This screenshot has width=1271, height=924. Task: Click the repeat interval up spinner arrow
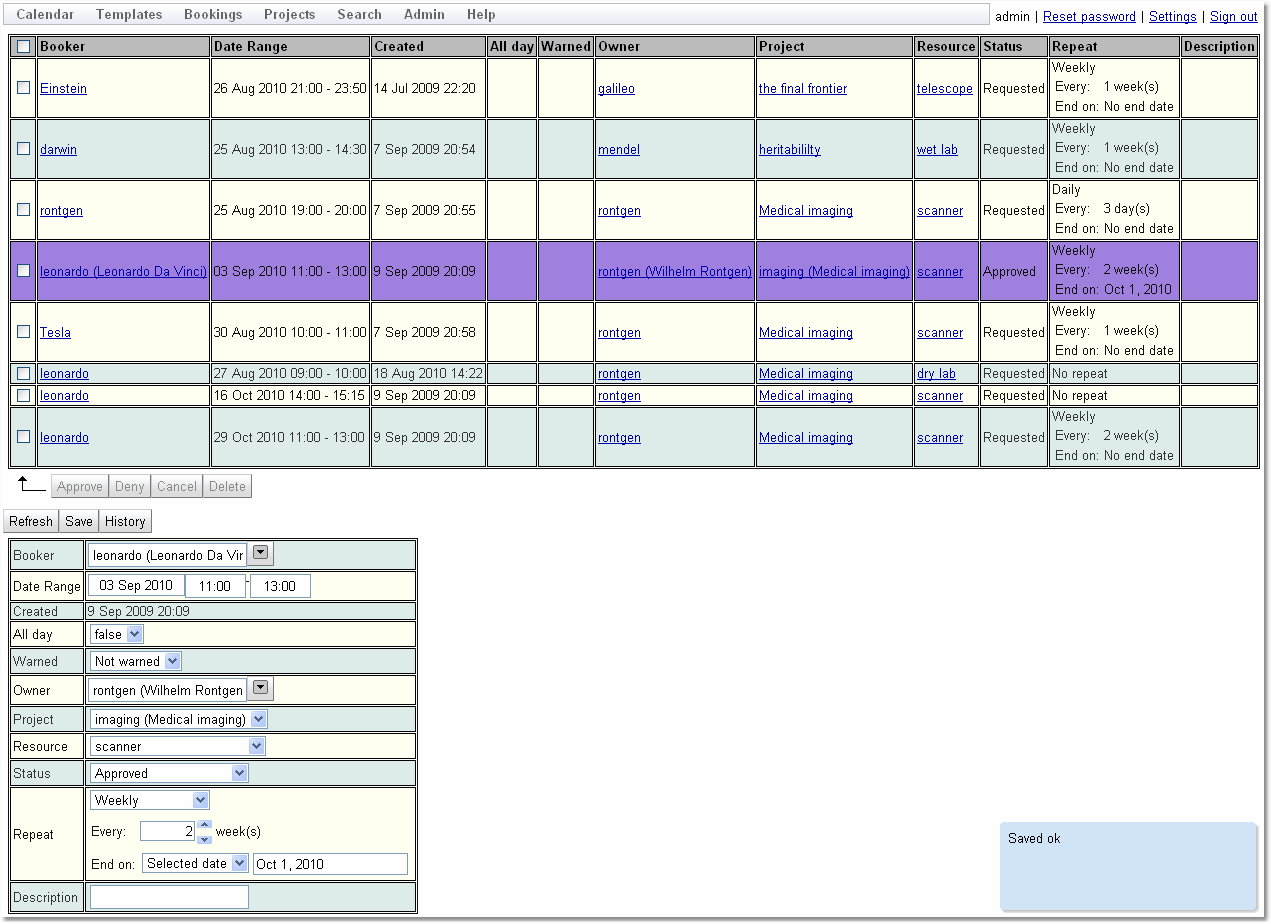coord(205,825)
